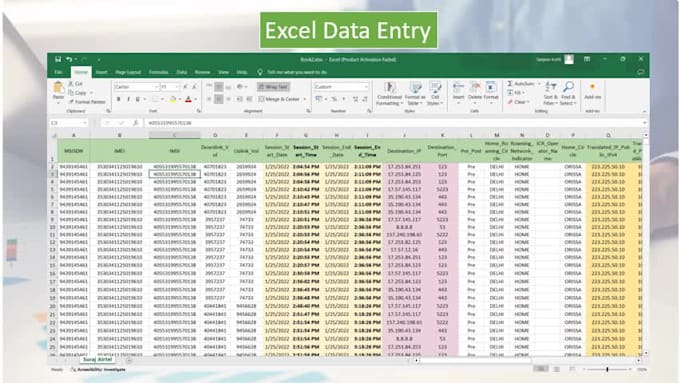Cut the selection with the scissors icon

click(71, 83)
